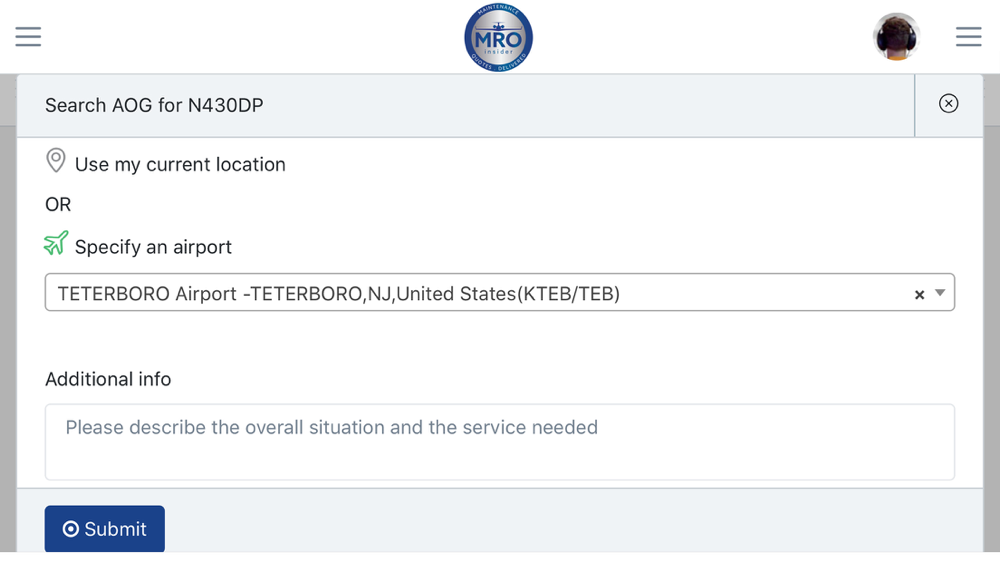Click the Teterboro airport selection text
Screen dimensions: 1000x563
click(x=339, y=293)
